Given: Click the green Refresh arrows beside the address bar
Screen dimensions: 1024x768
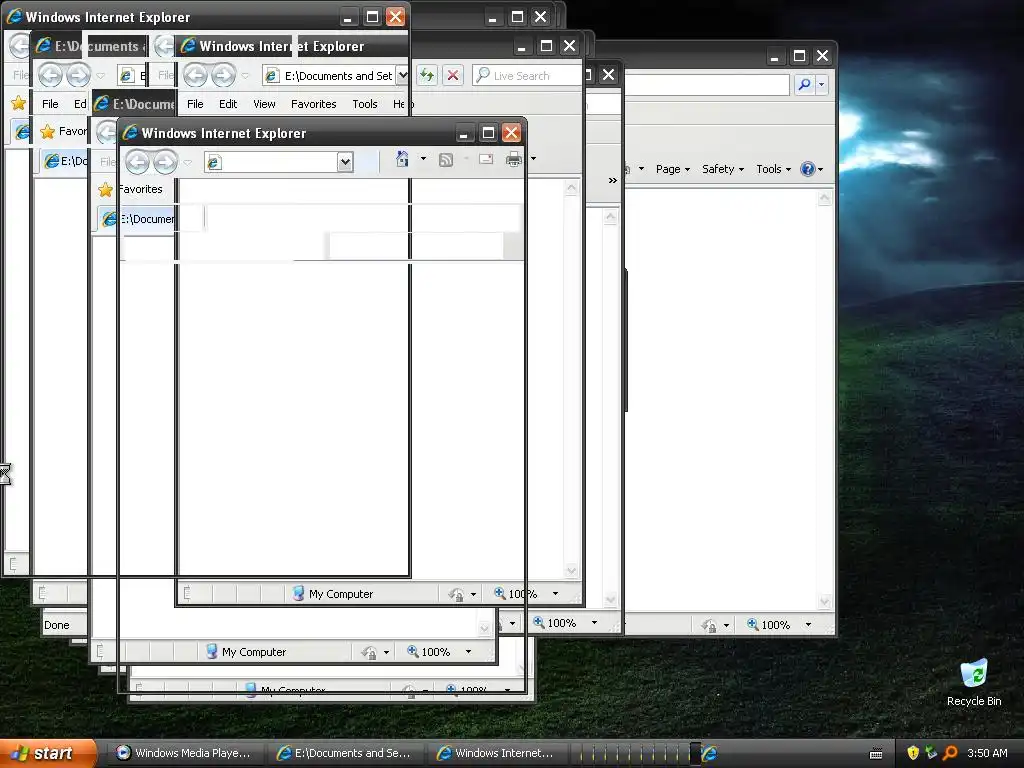Looking at the screenshot, I should (x=426, y=75).
